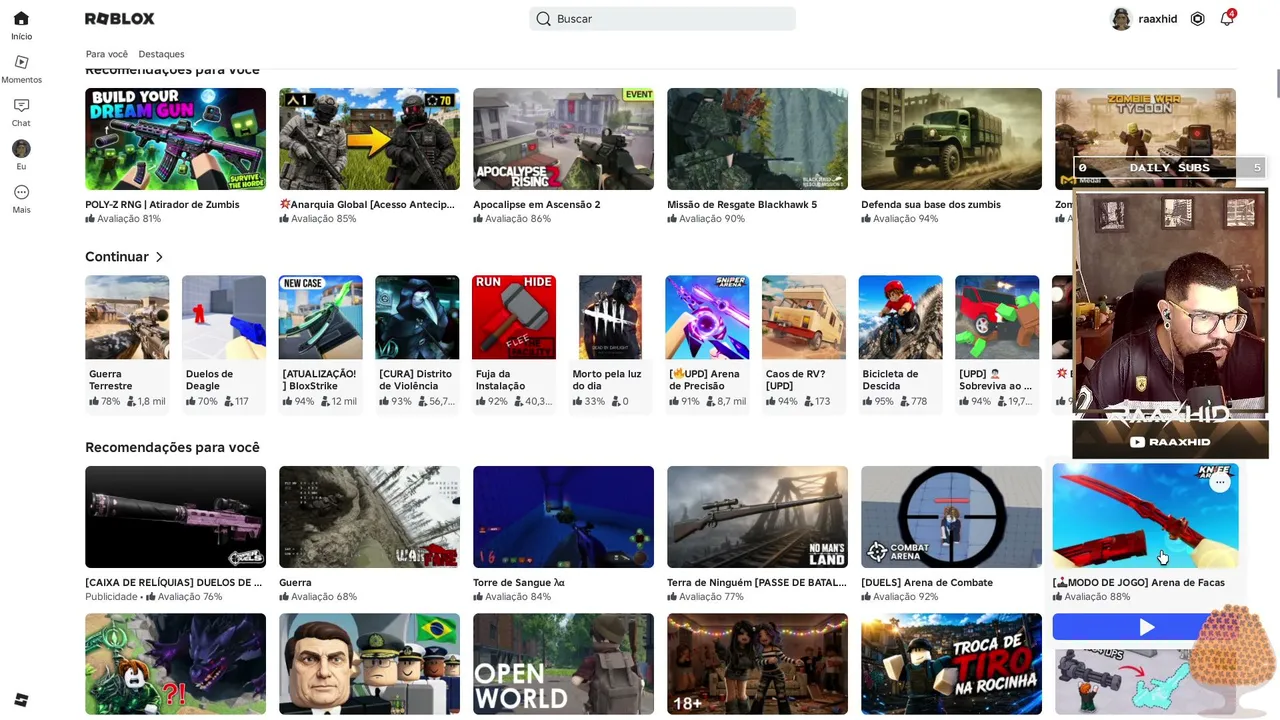This screenshot has height=720, width=1280.
Task: Click into the Buscar search field
Action: pos(662,19)
